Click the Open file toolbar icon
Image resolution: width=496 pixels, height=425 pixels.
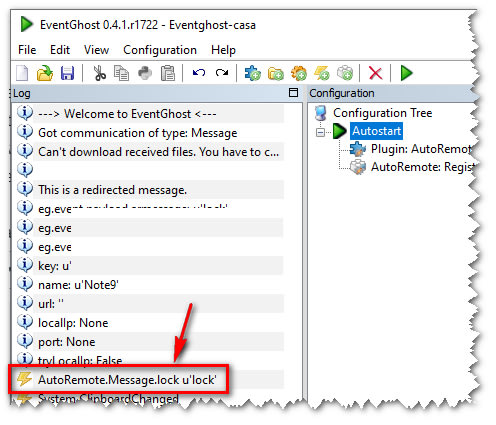pos(45,73)
